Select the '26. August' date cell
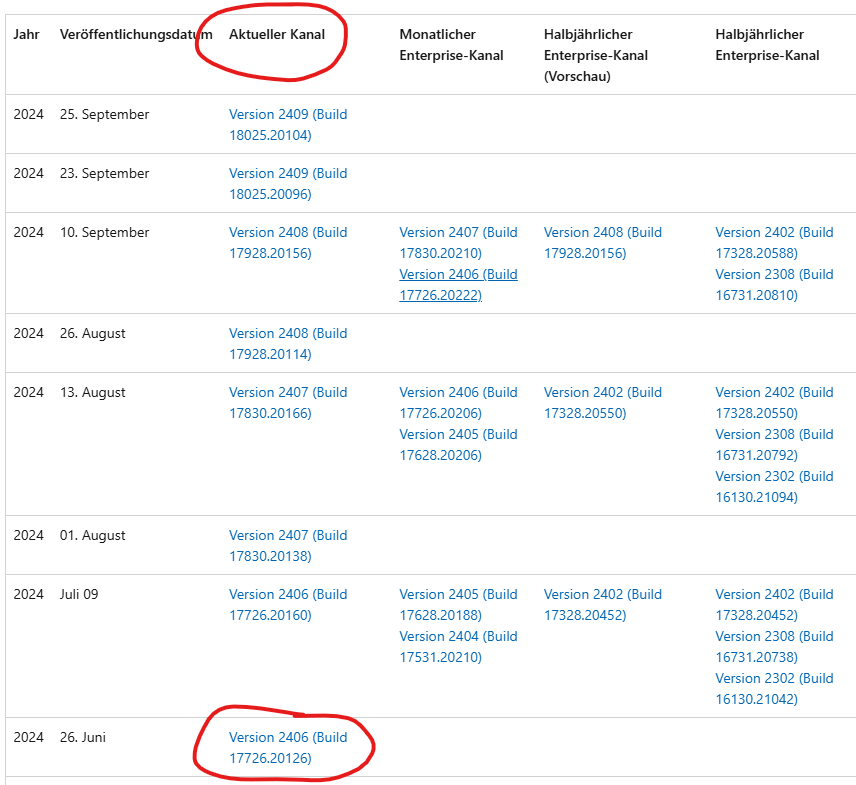Viewport: 856px width, 785px height. pyautogui.click(x=92, y=333)
